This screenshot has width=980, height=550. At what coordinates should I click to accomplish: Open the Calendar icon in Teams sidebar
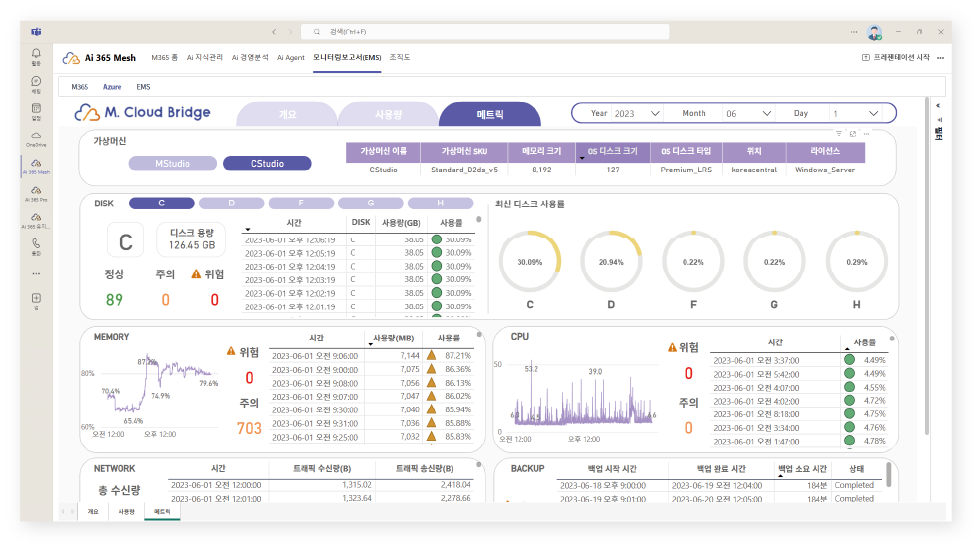point(36,109)
